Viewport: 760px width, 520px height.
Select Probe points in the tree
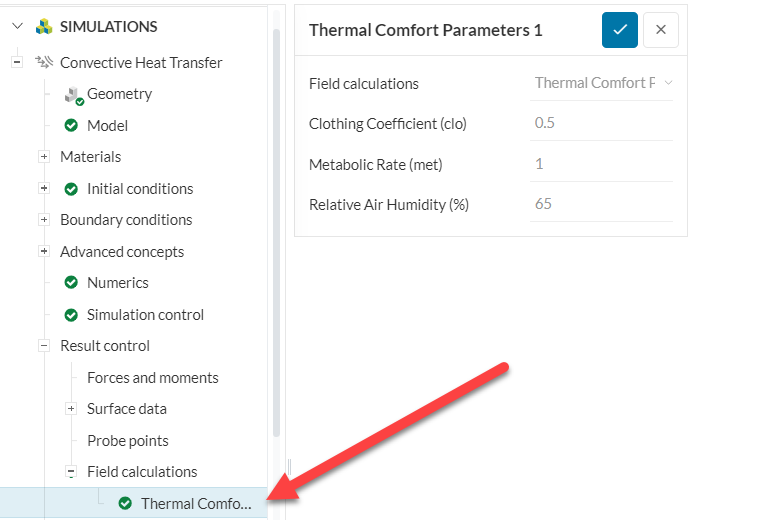[127, 441]
